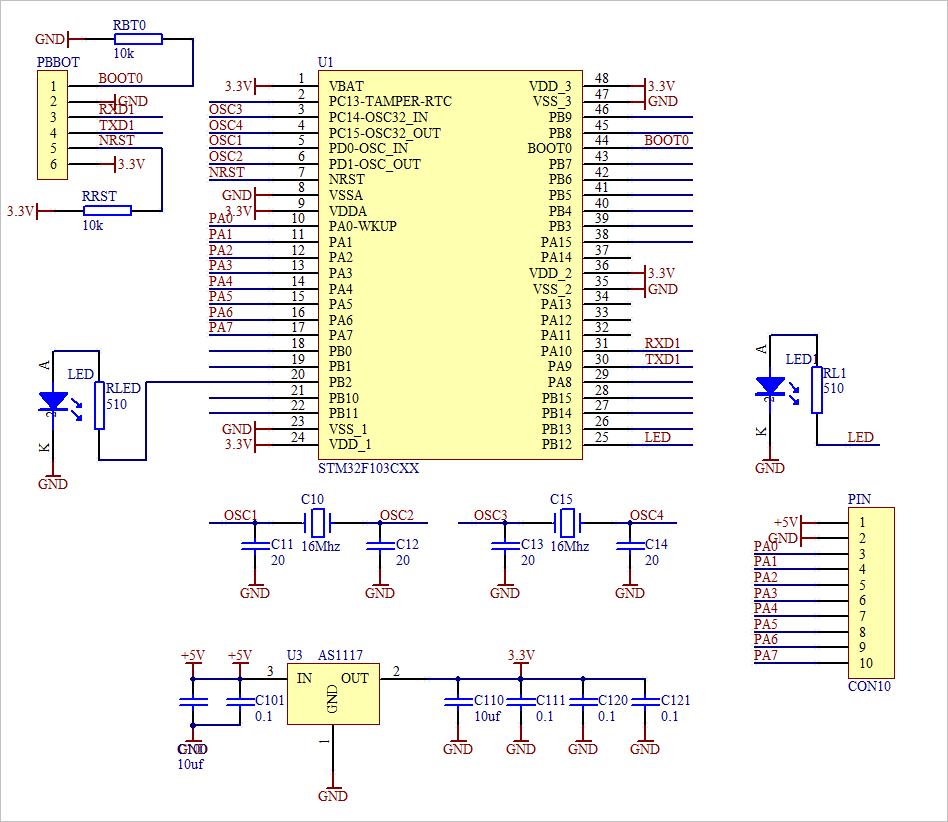This screenshot has height=822, width=948.
Task: Click the LED diode symbol near RLED
Action: [52, 398]
